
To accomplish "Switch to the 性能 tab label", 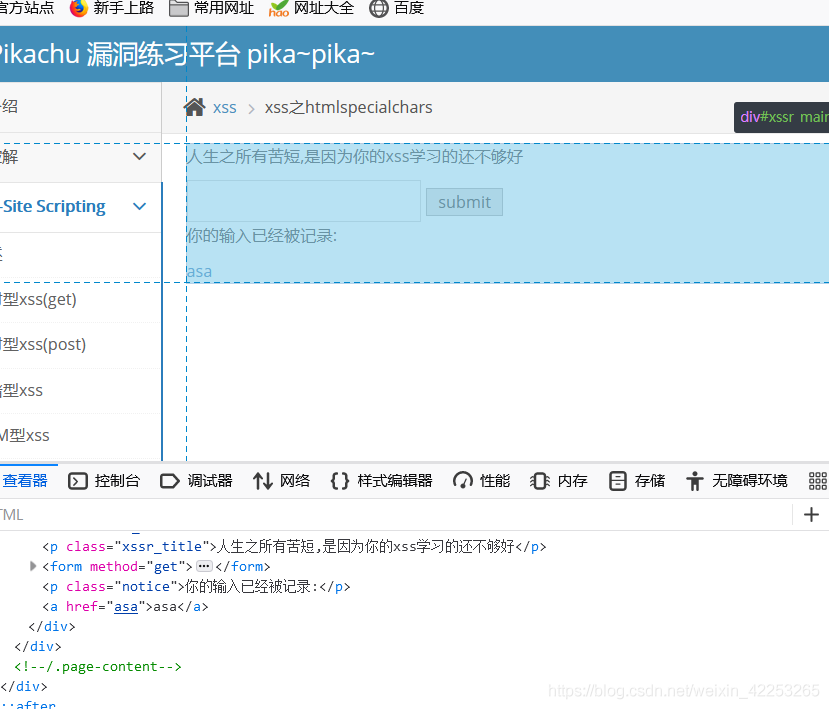I will tap(495, 481).
